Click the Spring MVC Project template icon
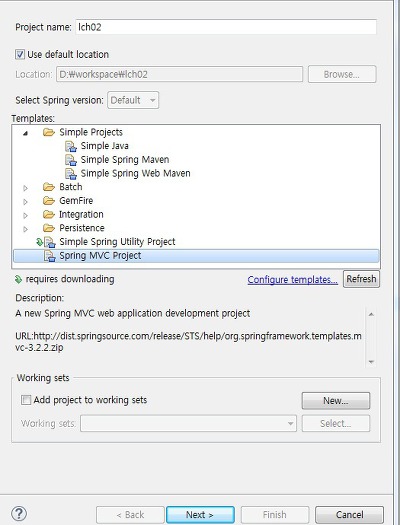Image resolution: width=400 pixels, height=525 pixels. [x=50, y=256]
